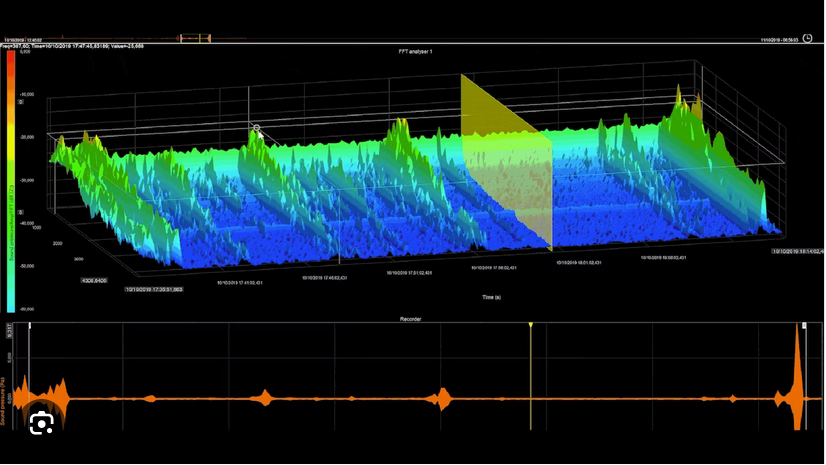Click the end time label right of the 3D plot

coord(797,252)
